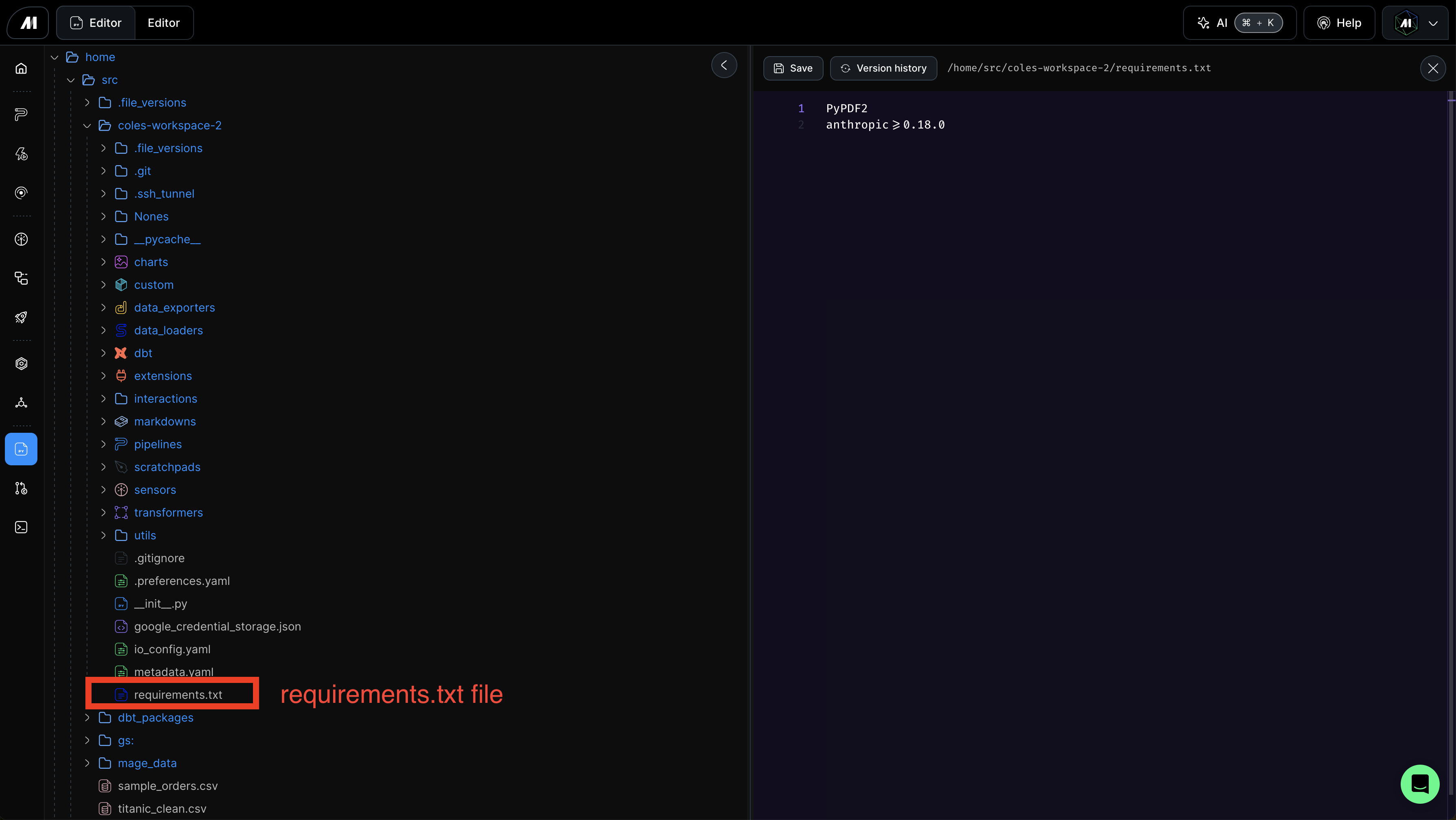Screen dimensions: 1456x820
Task: Click the terminal icon in sidebar
Action: (21, 527)
